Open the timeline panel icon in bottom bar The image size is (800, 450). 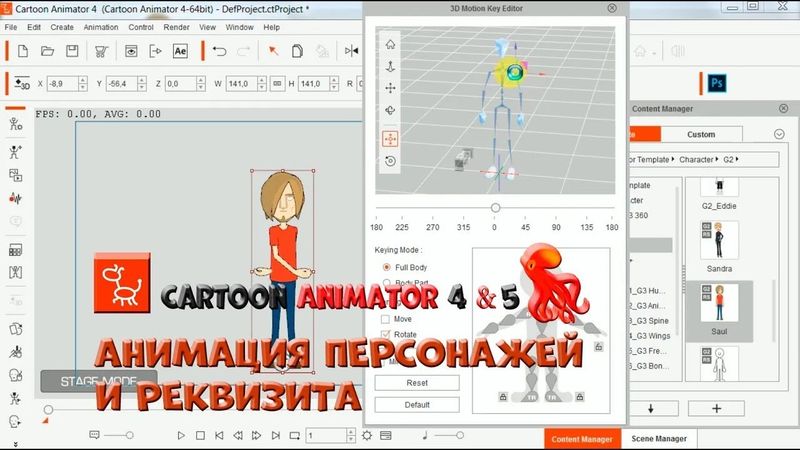point(386,435)
